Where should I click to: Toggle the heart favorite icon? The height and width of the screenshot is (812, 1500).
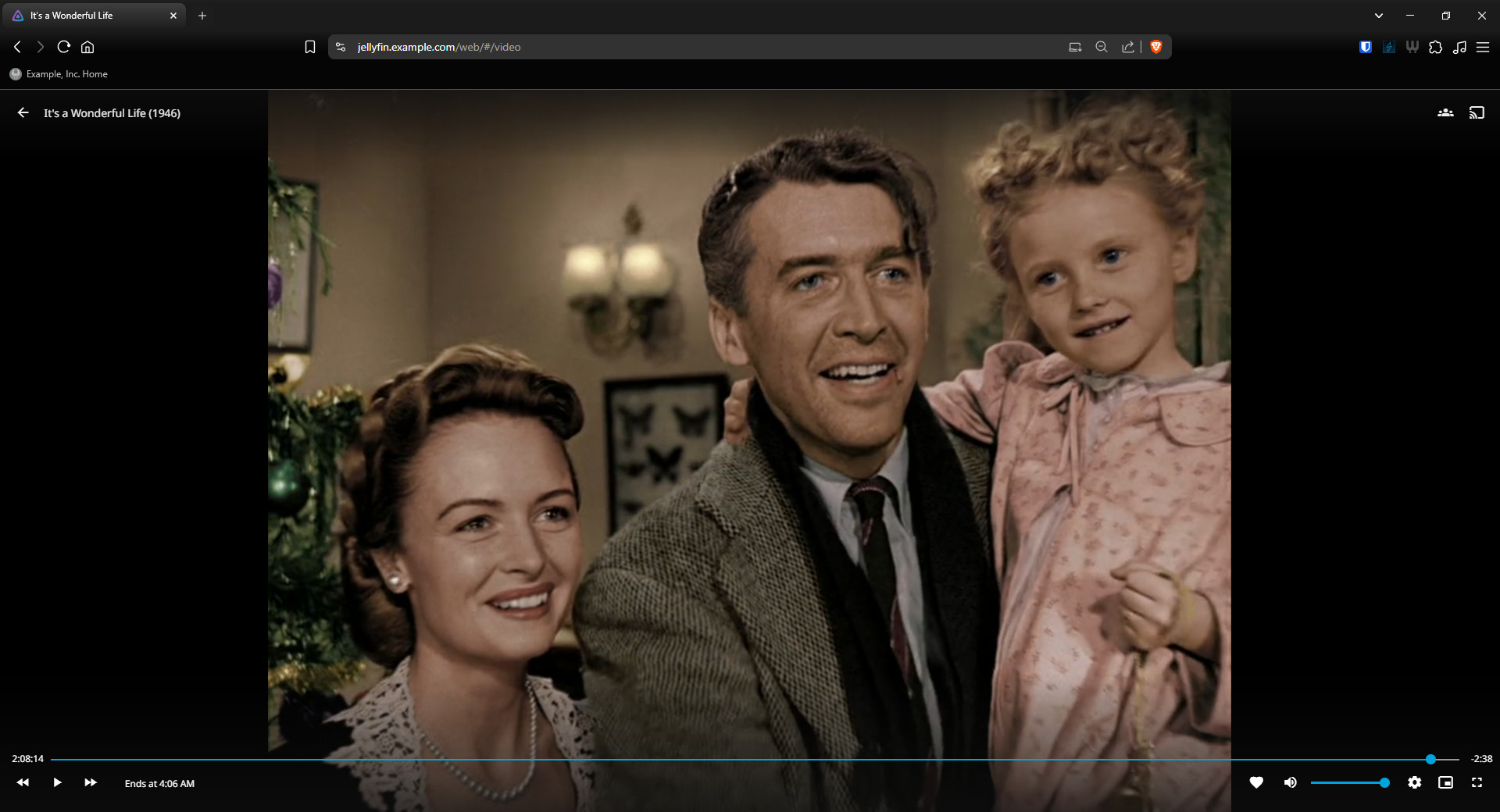pos(1256,782)
